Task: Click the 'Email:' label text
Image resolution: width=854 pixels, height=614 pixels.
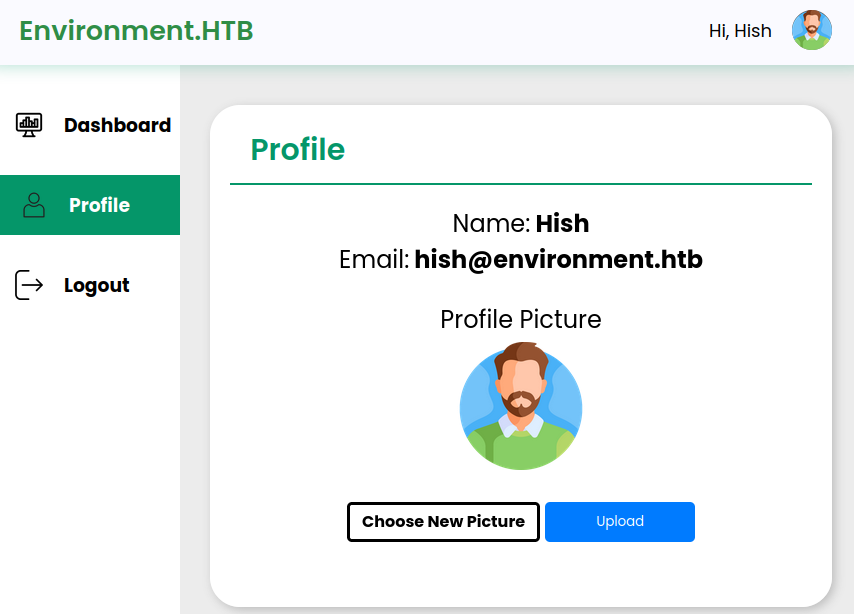Action: (x=374, y=260)
